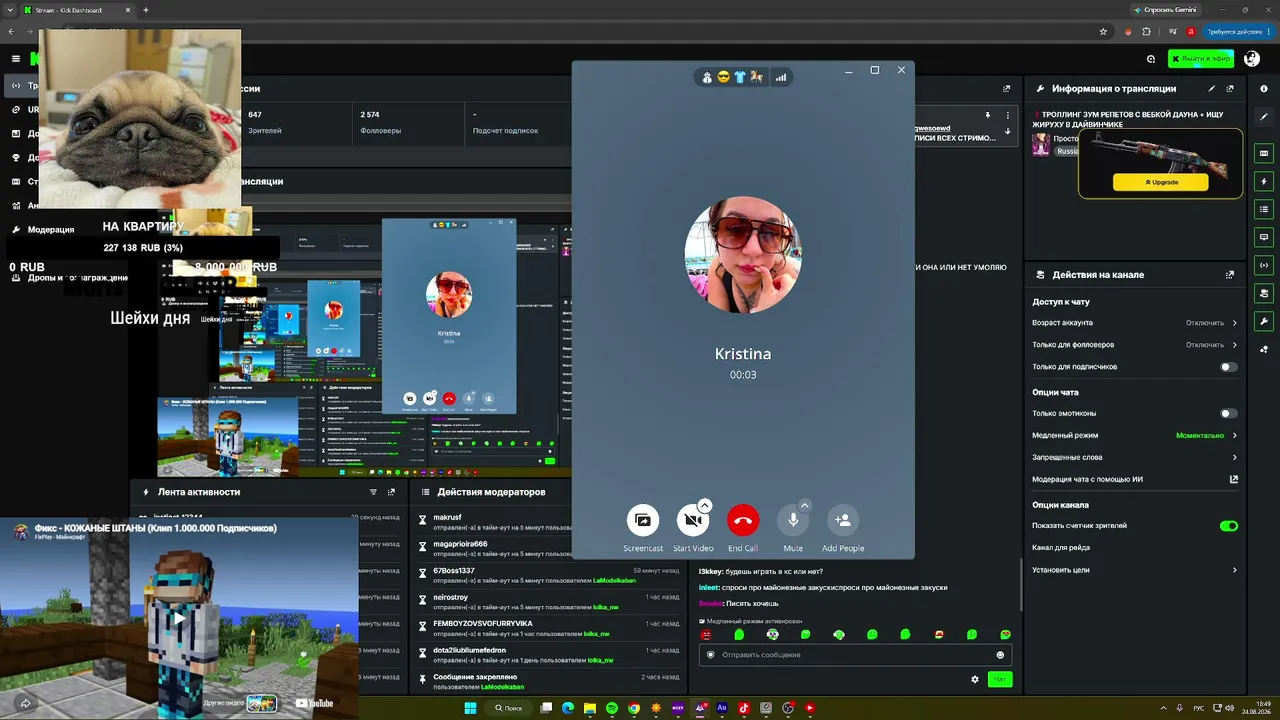Expand the slow mode setting

[1135, 435]
